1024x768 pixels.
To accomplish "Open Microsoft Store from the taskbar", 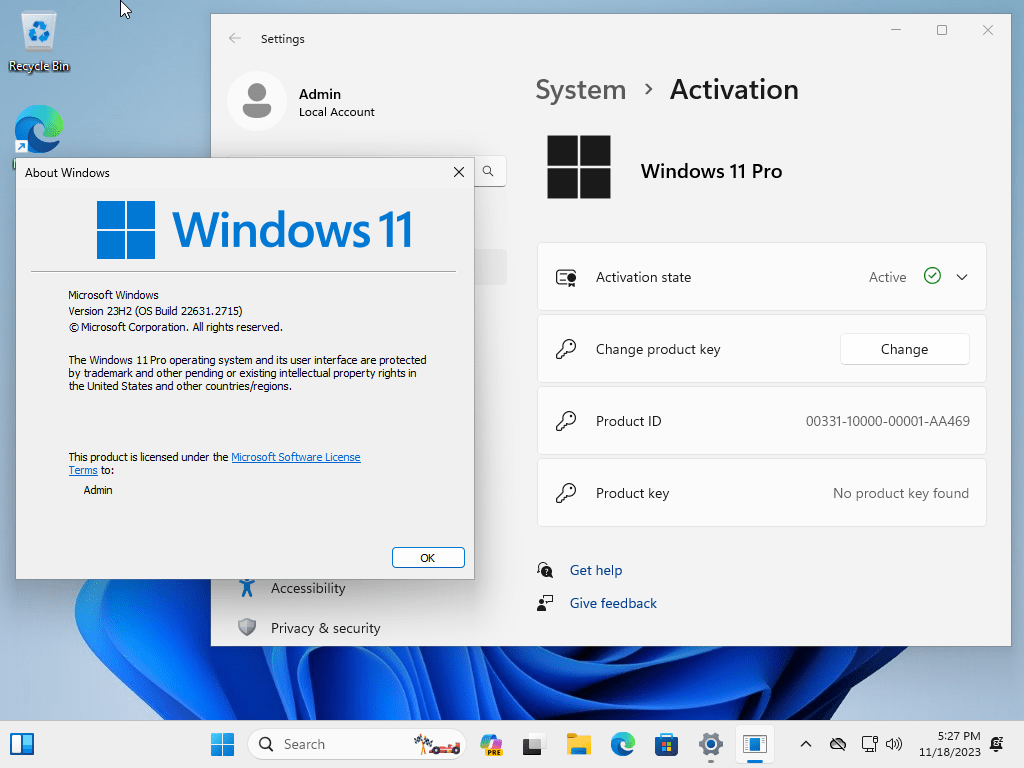I will [666, 744].
